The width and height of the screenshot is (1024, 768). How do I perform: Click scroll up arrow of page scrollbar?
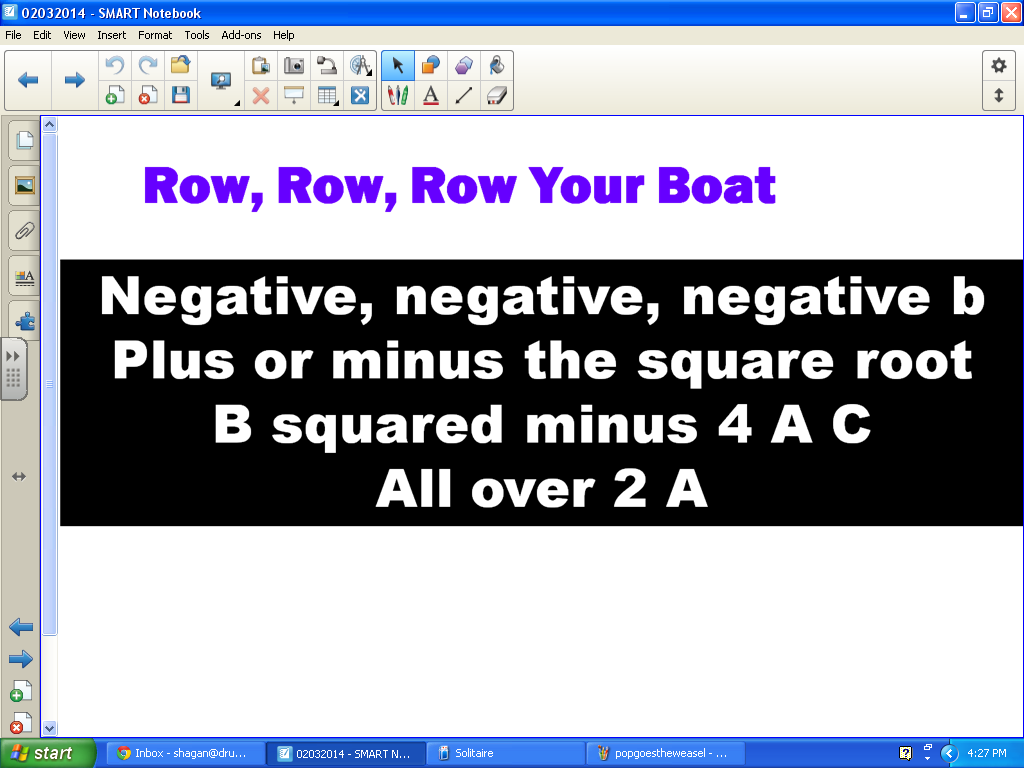[50, 124]
